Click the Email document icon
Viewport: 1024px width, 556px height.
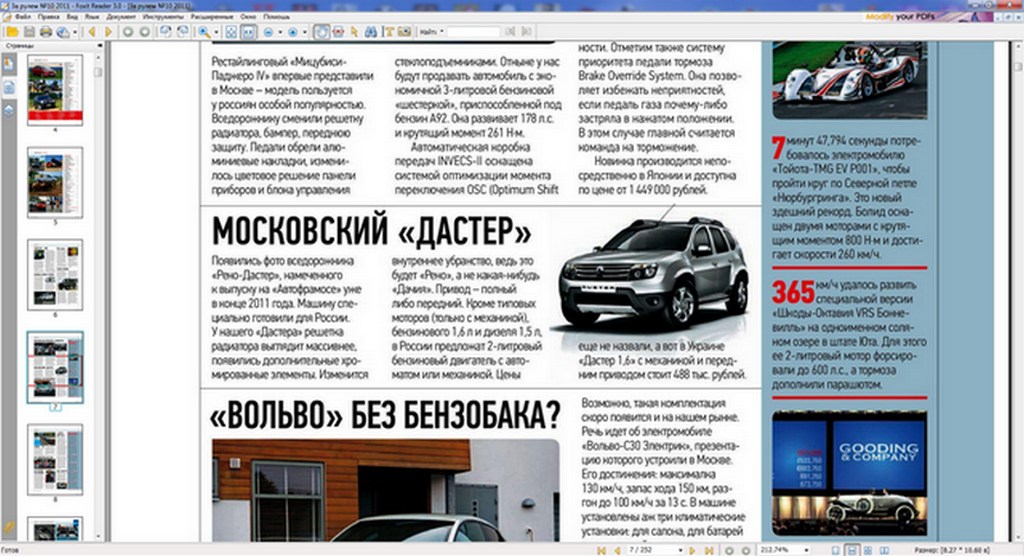(x=62, y=31)
